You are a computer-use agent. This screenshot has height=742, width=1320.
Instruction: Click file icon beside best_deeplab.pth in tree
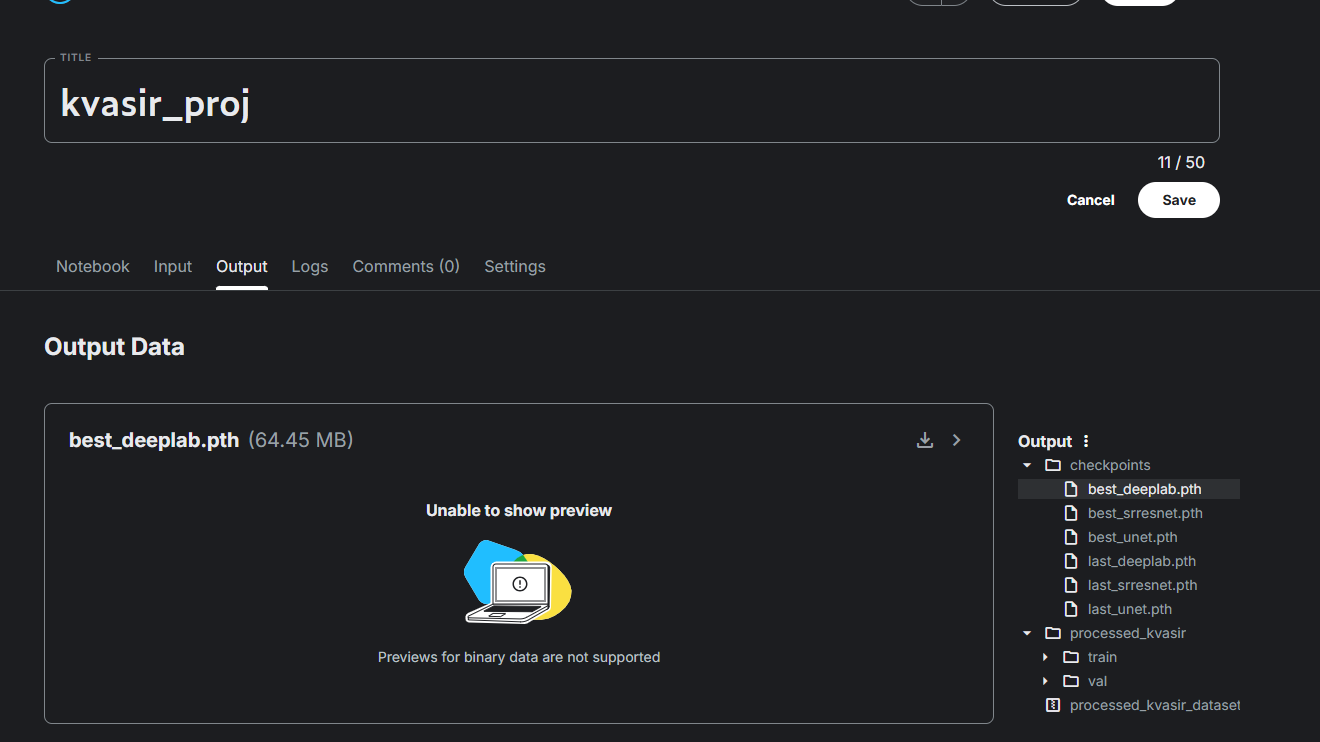click(x=1071, y=489)
